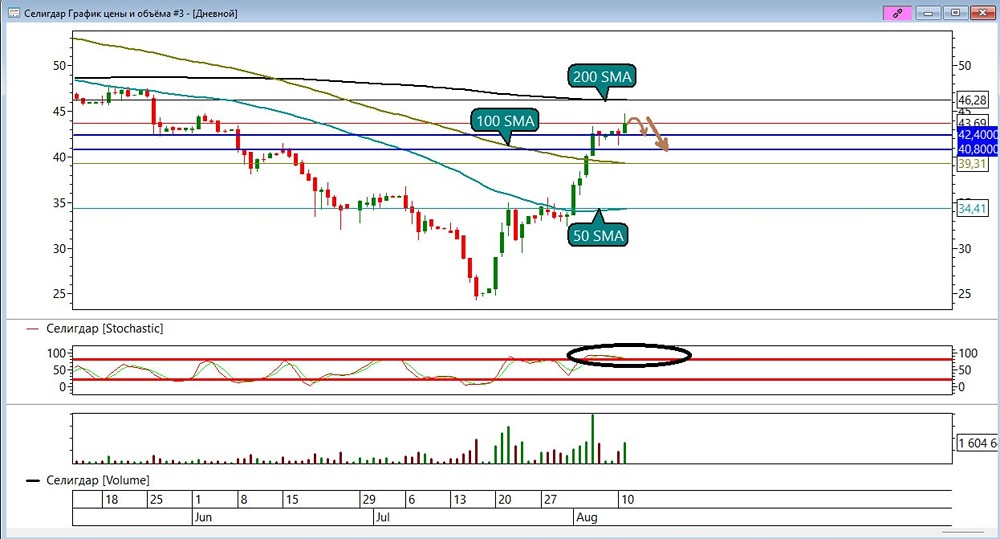Maximize the Селигдар chart window
The height and width of the screenshot is (539, 1000).
click(955, 13)
